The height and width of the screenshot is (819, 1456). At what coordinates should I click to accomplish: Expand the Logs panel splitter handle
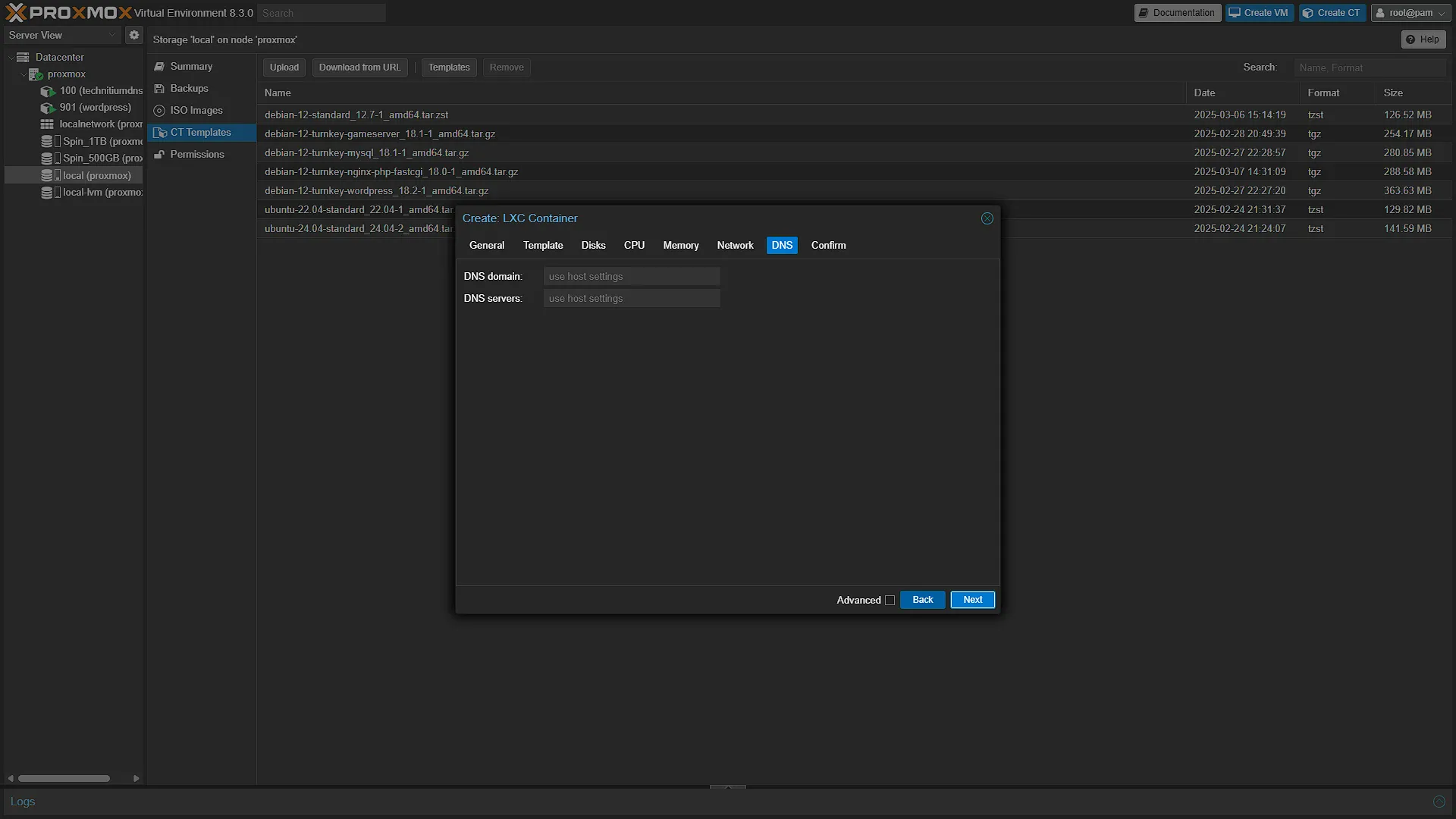[728, 787]
